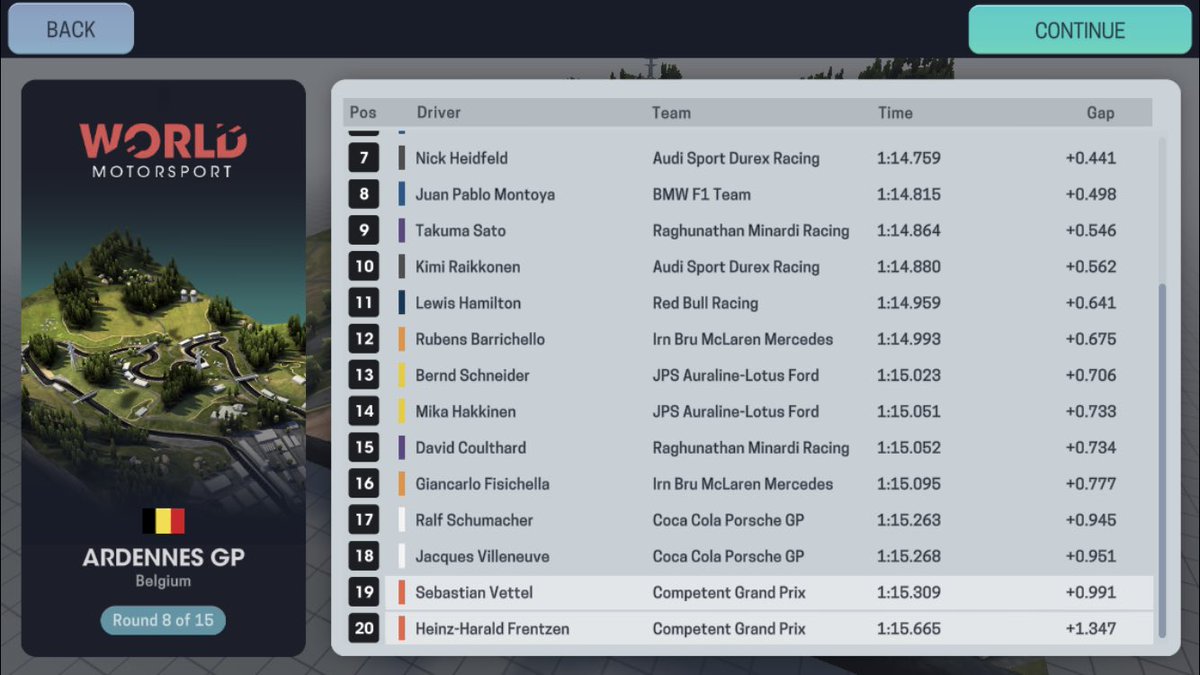
Task: Click the BACK button
Action: point(71,29)
